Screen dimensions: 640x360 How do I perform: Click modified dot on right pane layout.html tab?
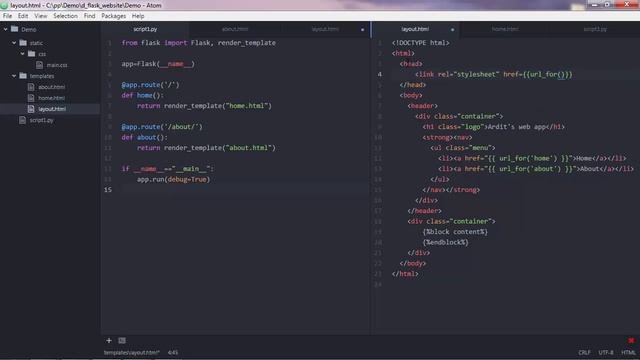pyautogui.click(x=452, y=29)
